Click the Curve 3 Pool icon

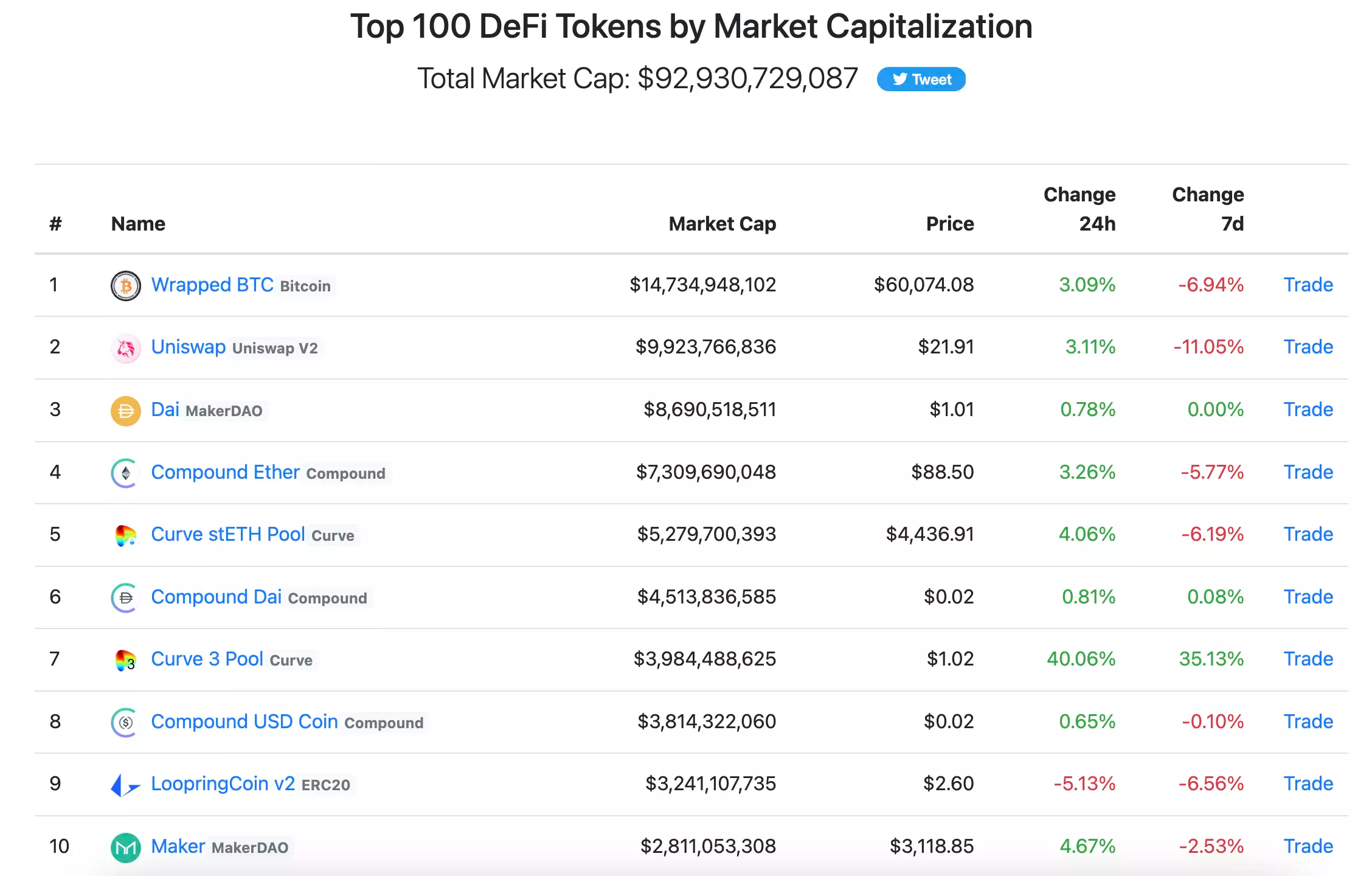(x=125, y=660)
